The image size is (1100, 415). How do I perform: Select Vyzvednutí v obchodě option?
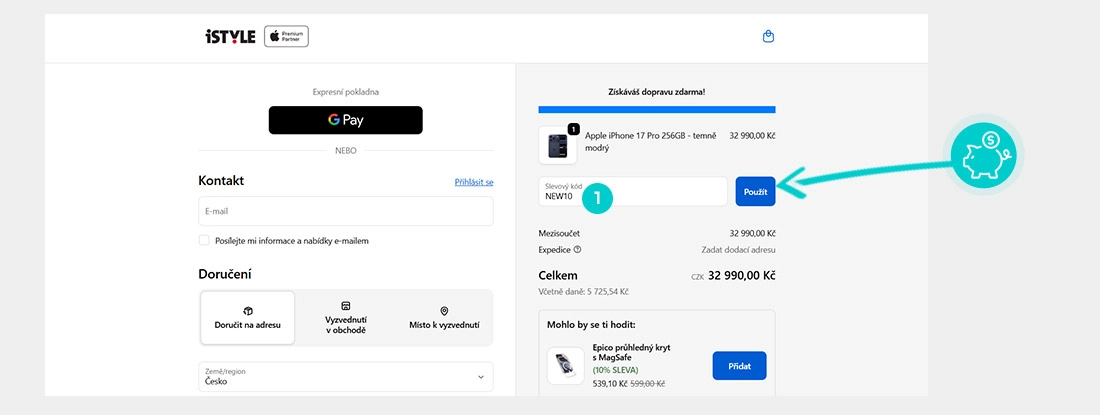pos(345,318)
